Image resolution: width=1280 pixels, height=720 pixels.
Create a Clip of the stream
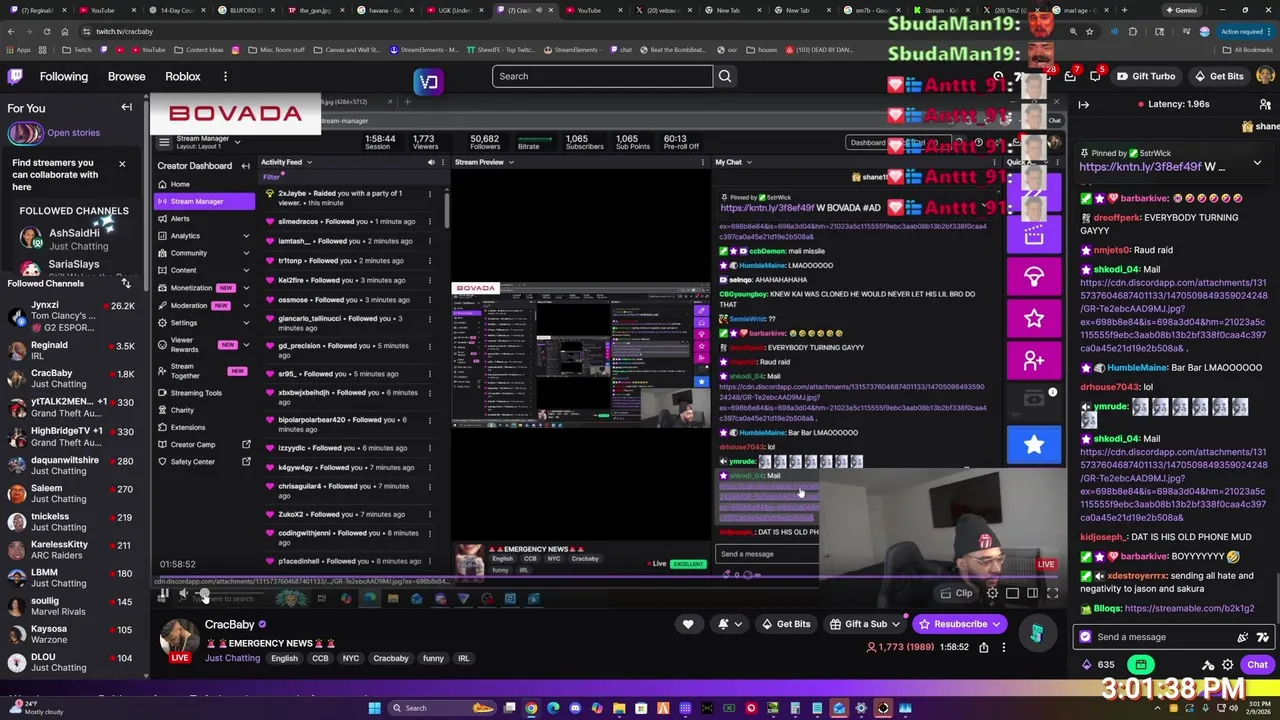tap(956, 593)
